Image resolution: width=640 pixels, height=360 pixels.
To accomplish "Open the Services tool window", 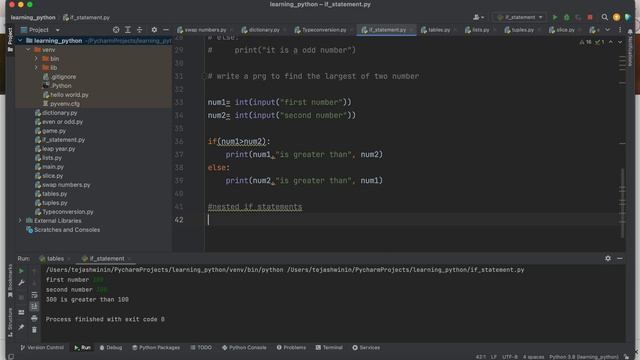I will pos(366,348).
